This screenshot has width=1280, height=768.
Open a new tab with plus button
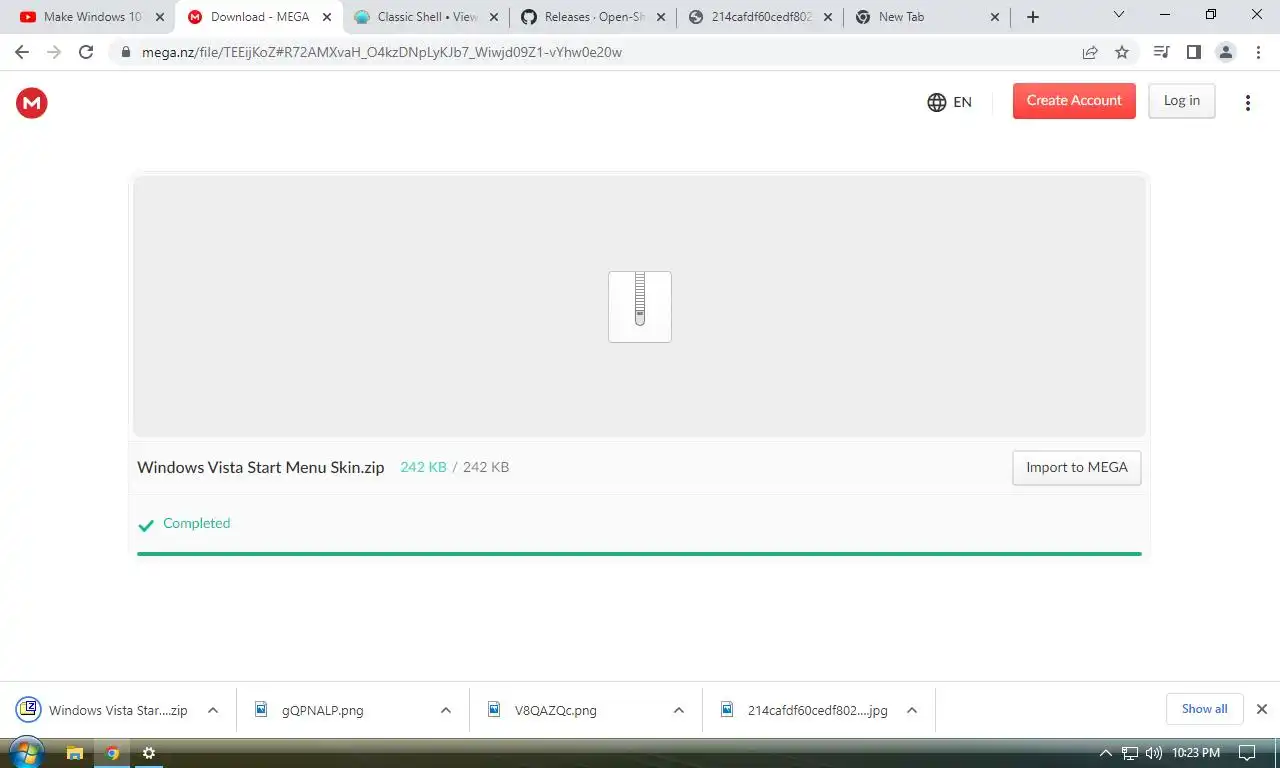coord(1033,17)
